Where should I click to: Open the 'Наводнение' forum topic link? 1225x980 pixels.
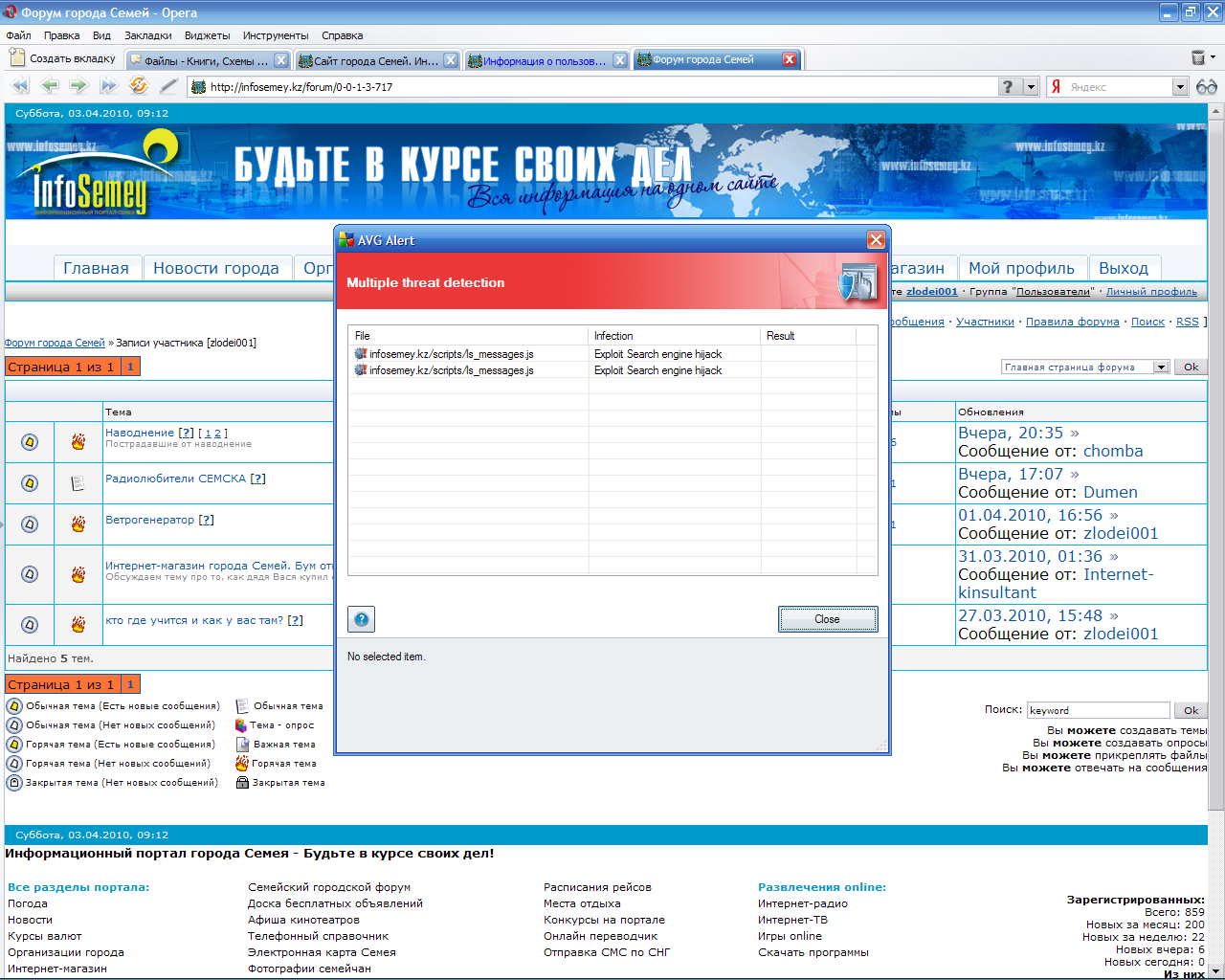tap(140, 433)
